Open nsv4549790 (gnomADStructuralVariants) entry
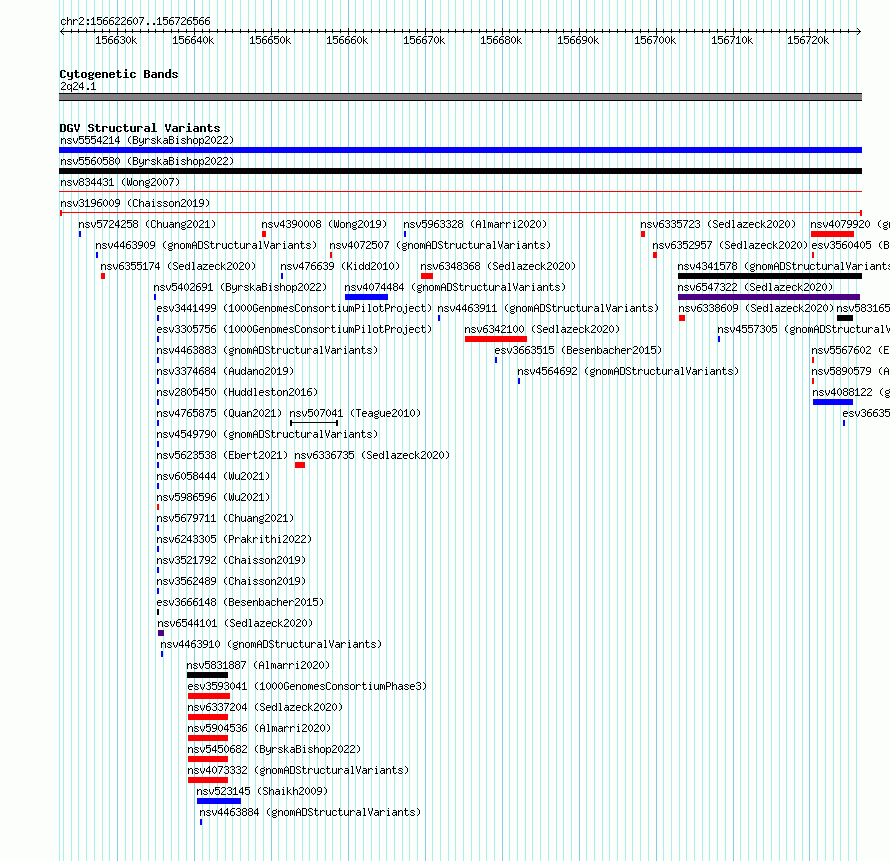The height and width of the screenshot is (861, 890). pos(267,434)
